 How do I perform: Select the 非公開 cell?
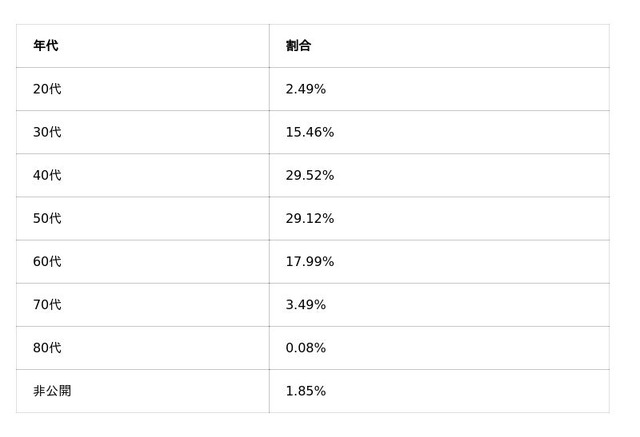click(52, 390)
